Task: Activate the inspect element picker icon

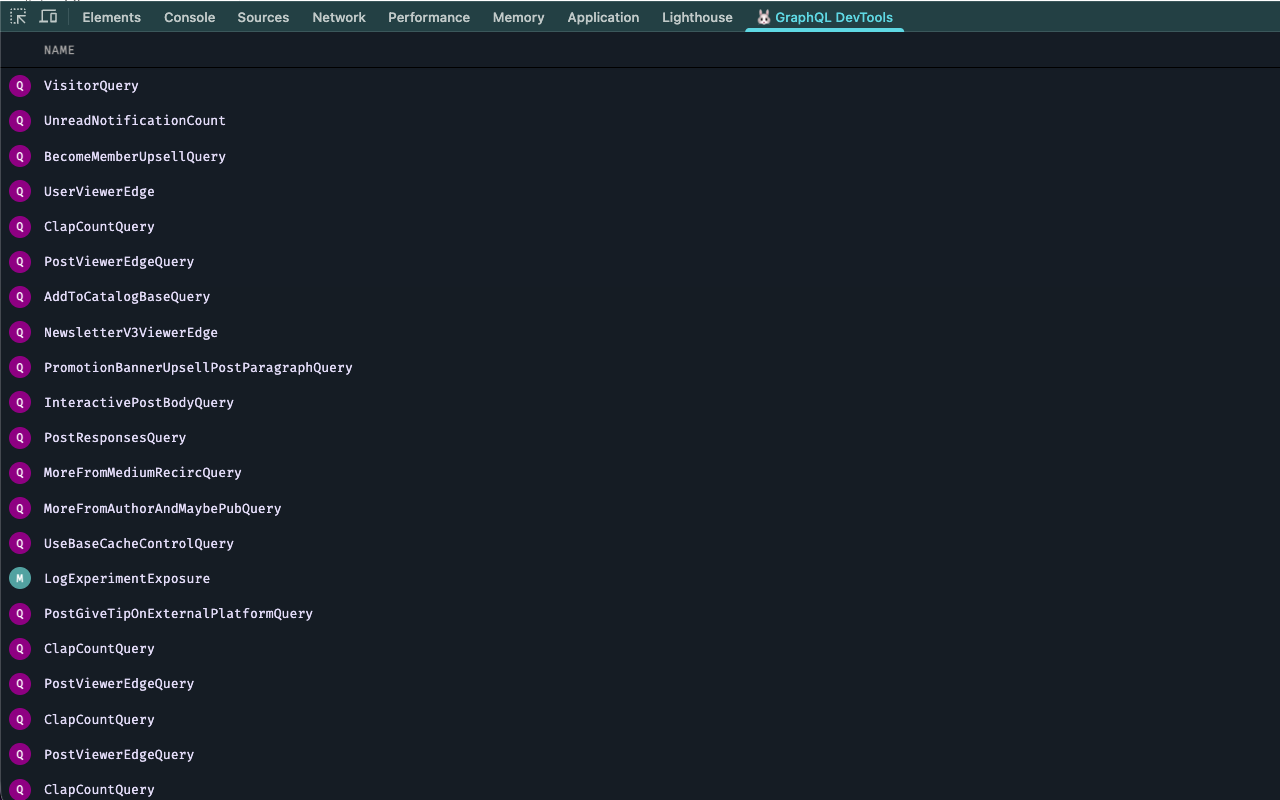Action: pos(18,17)
